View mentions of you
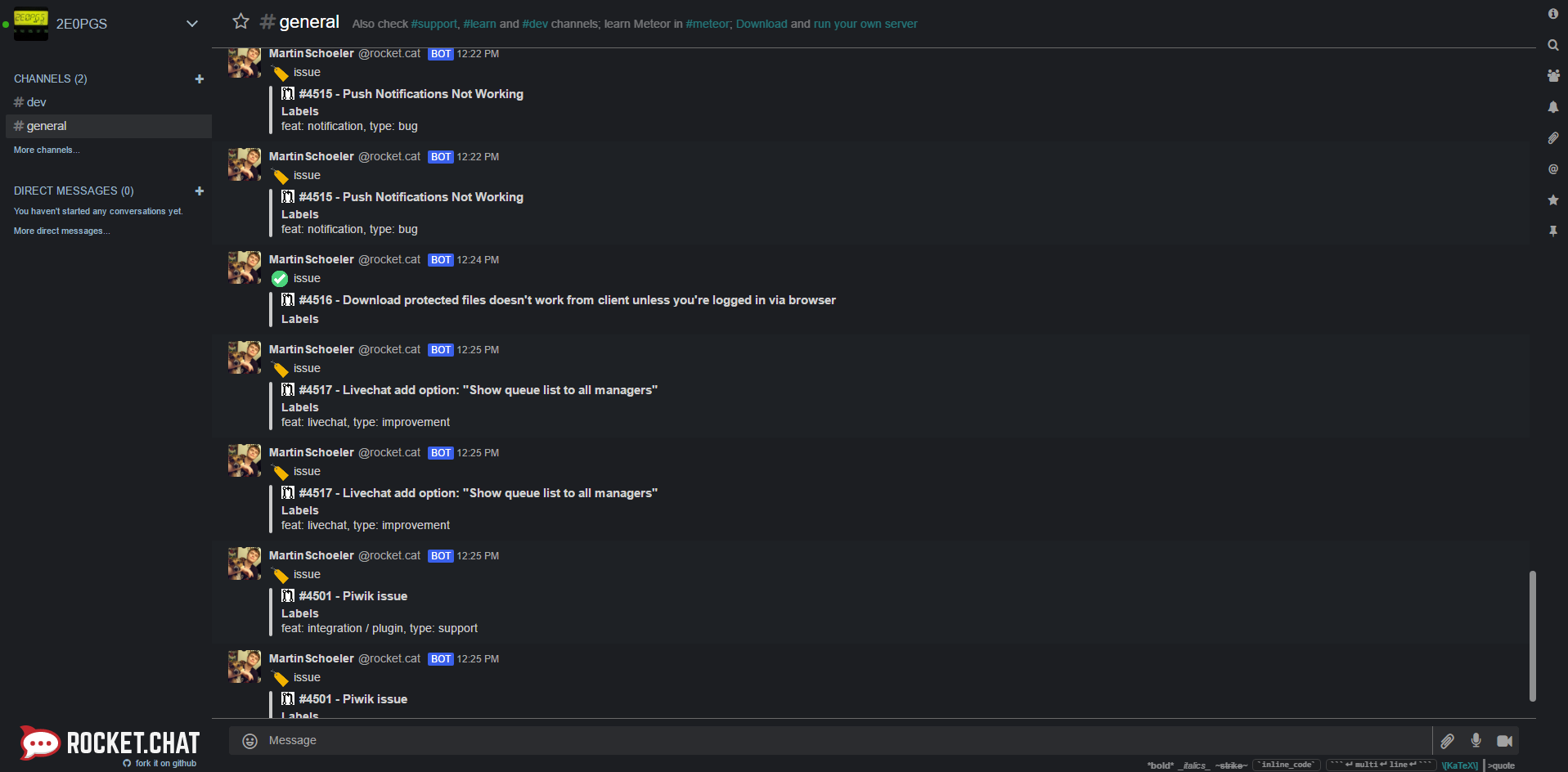1568x772 pixels. [x=1553, y=169]
